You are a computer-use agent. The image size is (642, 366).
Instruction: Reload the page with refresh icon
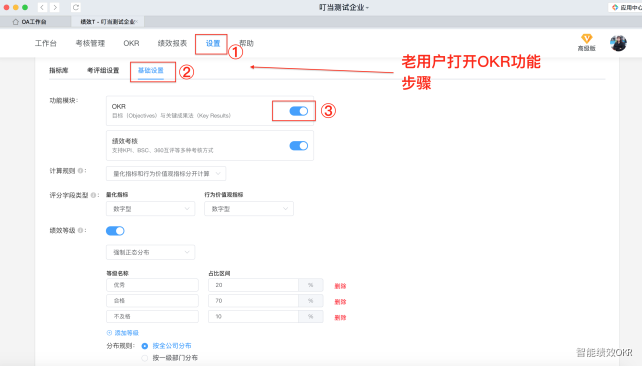click(76, 7)
